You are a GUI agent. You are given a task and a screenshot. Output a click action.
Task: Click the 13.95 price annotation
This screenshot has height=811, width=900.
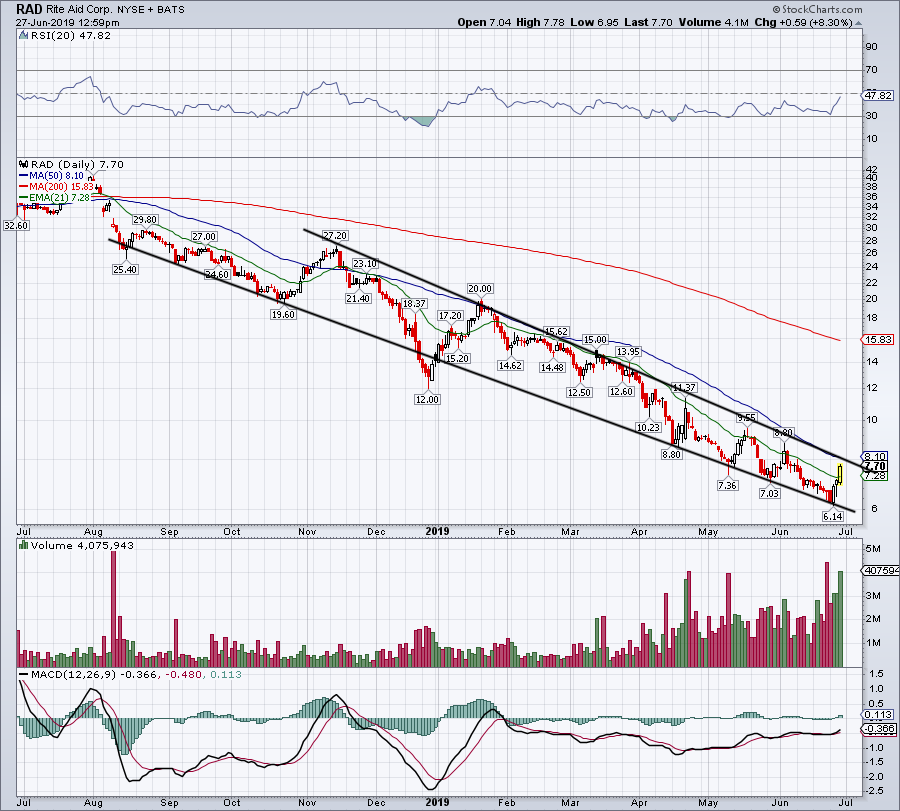[x=628, y=351]
